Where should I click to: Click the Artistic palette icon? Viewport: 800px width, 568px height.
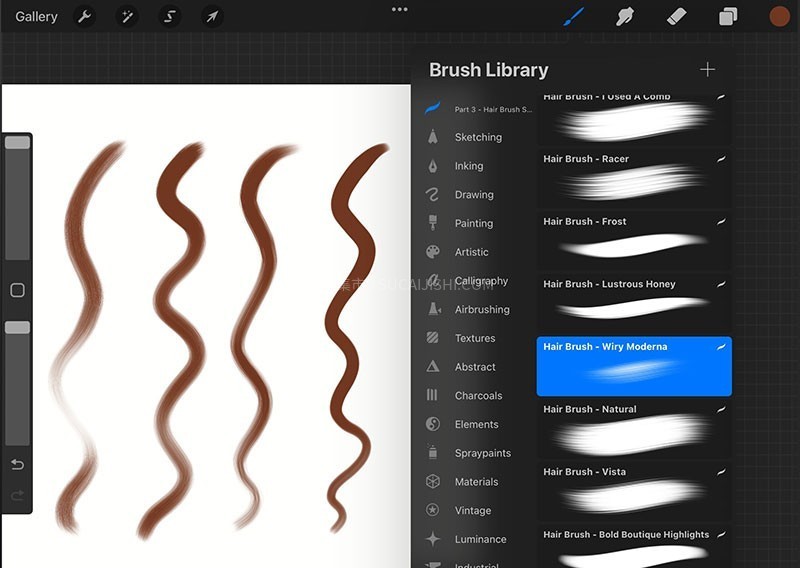[433, 252]
